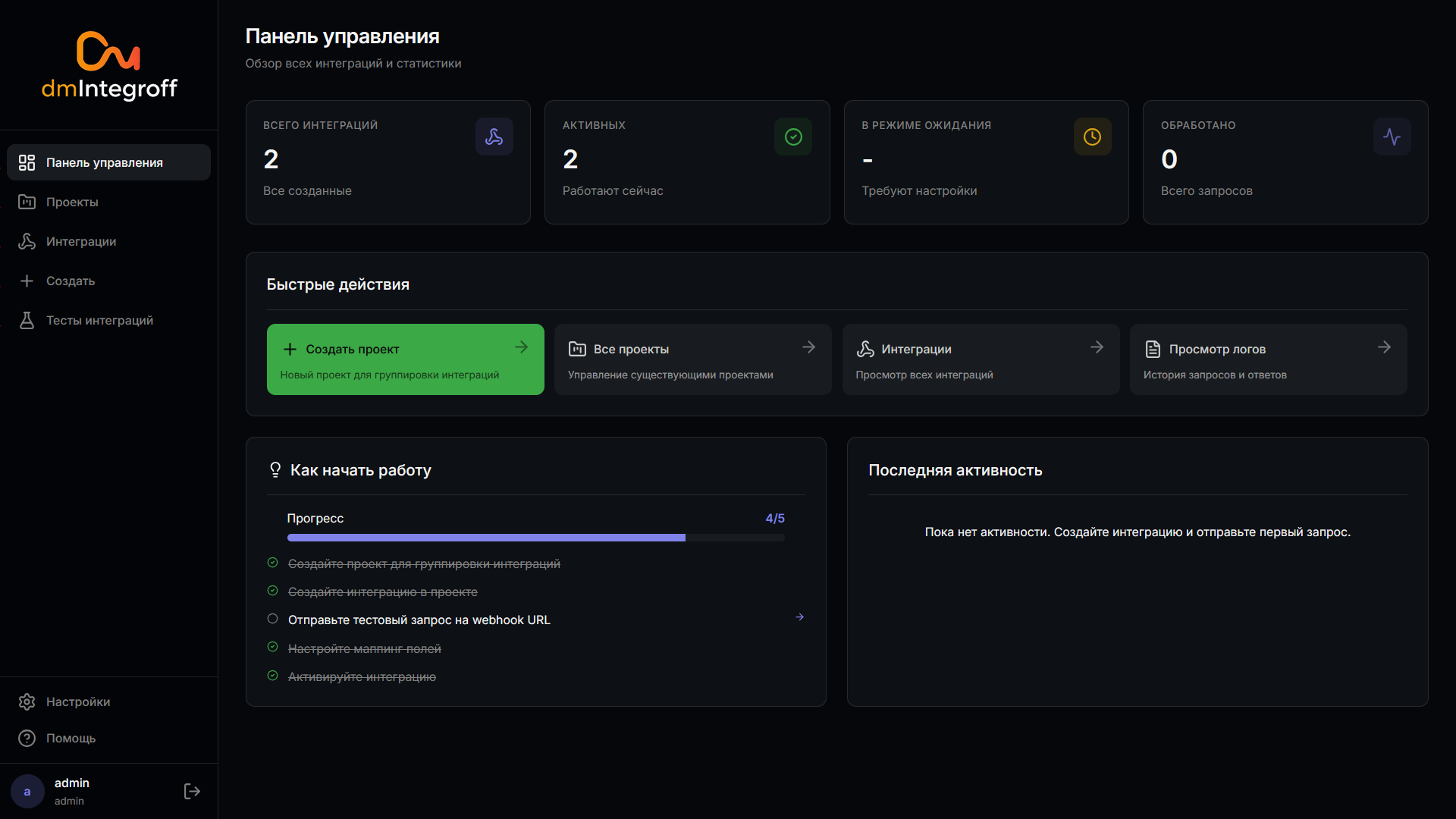
Task: Click the activity pulse icon in Обработано card
Action: pyautogui.click(x=1392, y=136)
